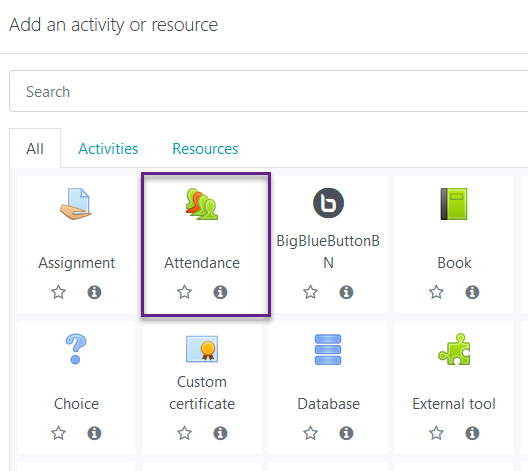Show External tool information
528x471 pixels.
pyautogui.click(x=472, y=433)
